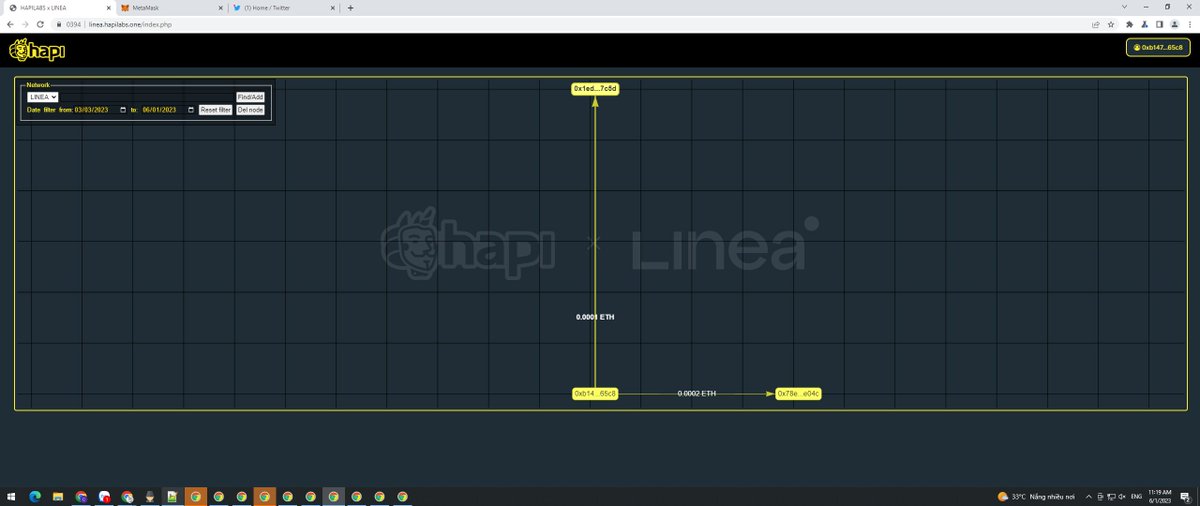
Task: Edit the date filter from 03/03/2023 field
Action: [101, 110]
